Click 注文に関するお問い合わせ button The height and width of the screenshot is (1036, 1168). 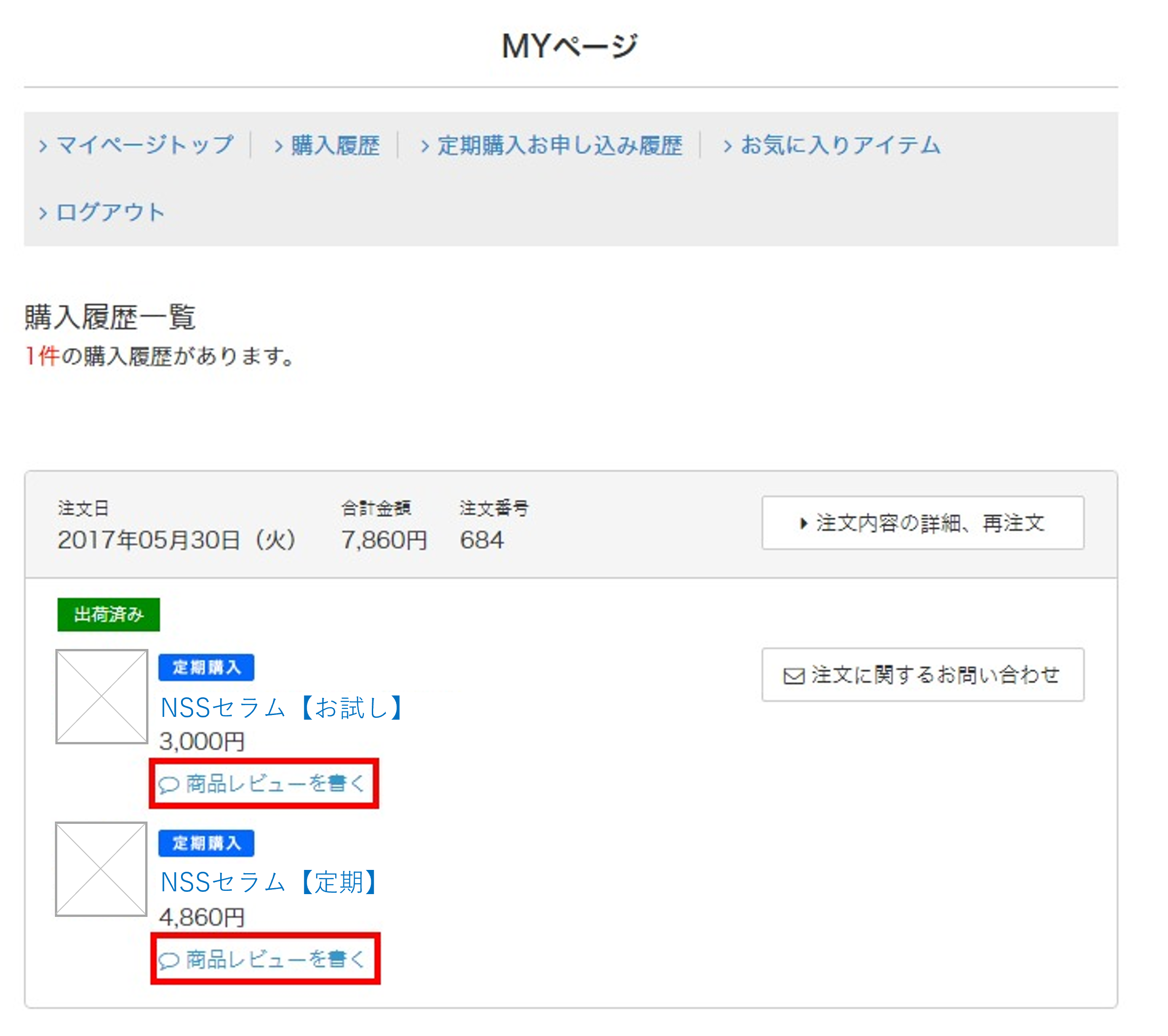[922, 675]
